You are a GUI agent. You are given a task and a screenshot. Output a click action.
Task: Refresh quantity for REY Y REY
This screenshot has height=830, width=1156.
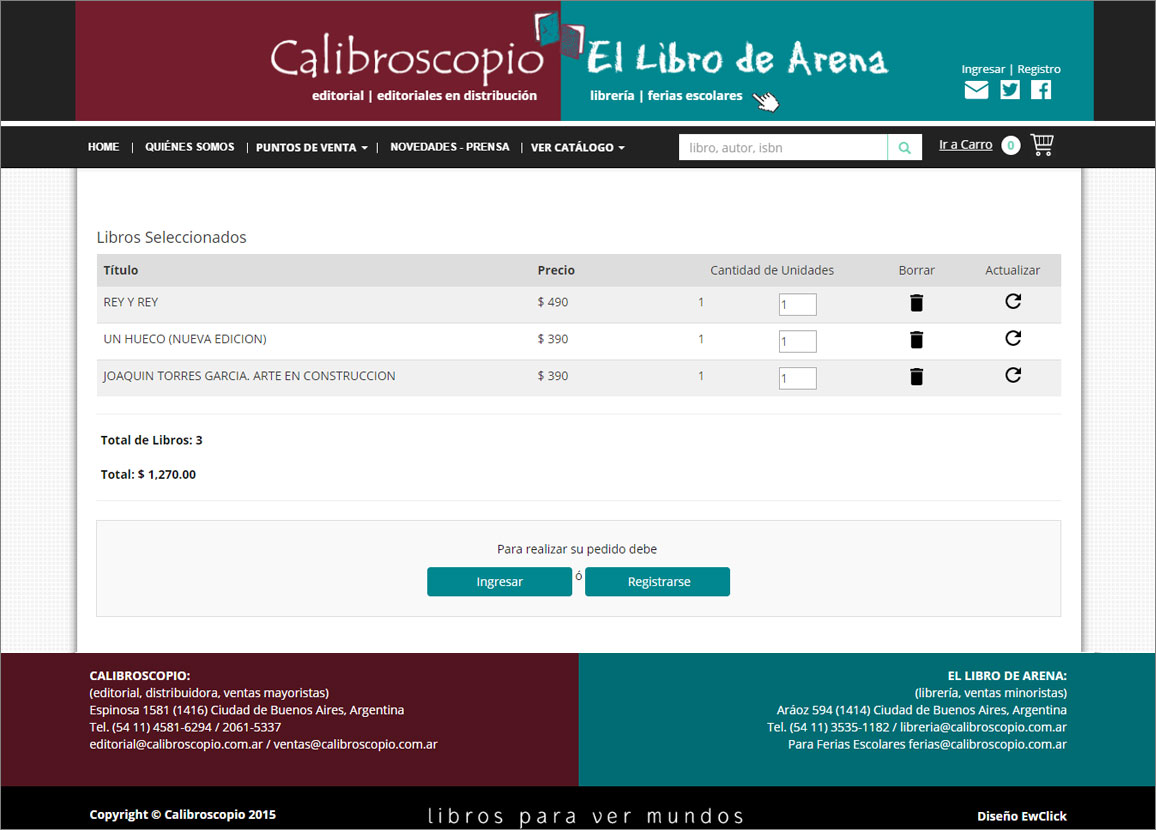[x=1012, y=301]
